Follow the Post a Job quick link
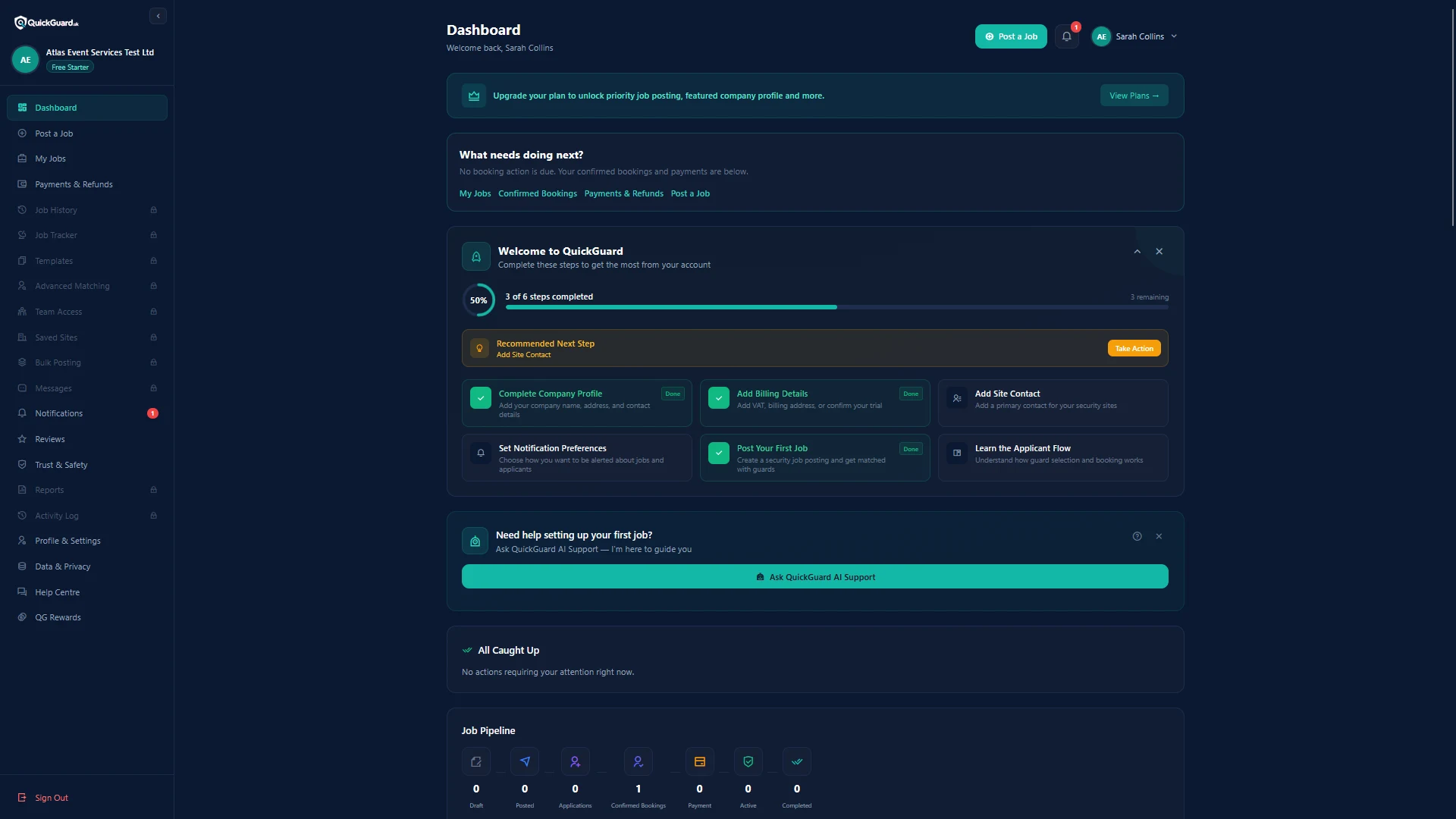The height and width of the screenshot is (819, 1456). (x=690, y=193)
